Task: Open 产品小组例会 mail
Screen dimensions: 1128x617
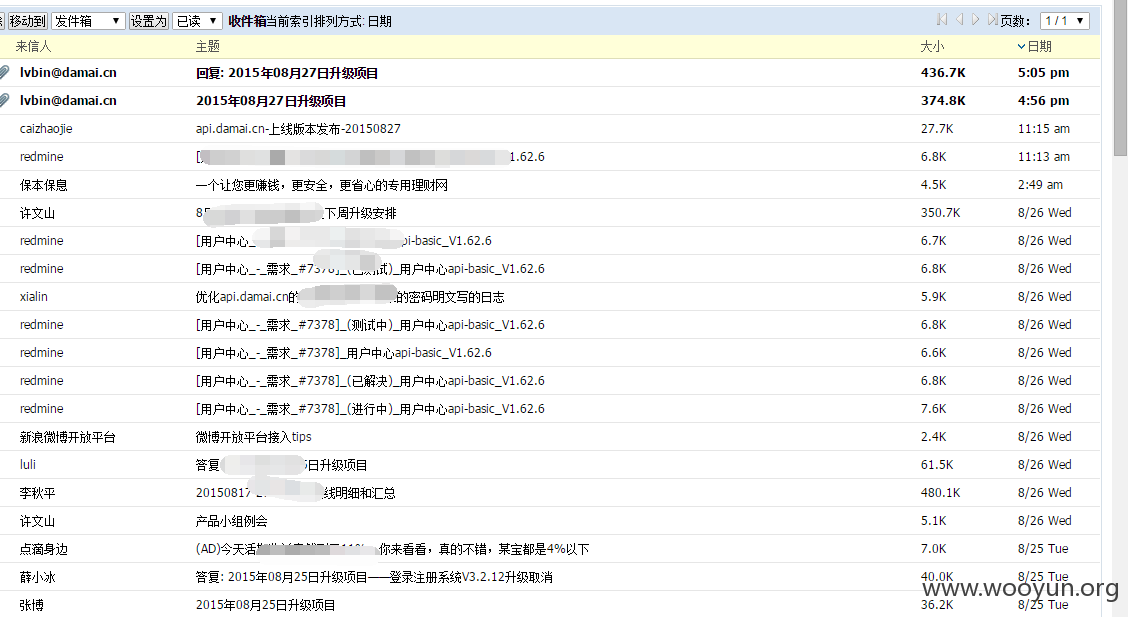Action: click(232, 521)
